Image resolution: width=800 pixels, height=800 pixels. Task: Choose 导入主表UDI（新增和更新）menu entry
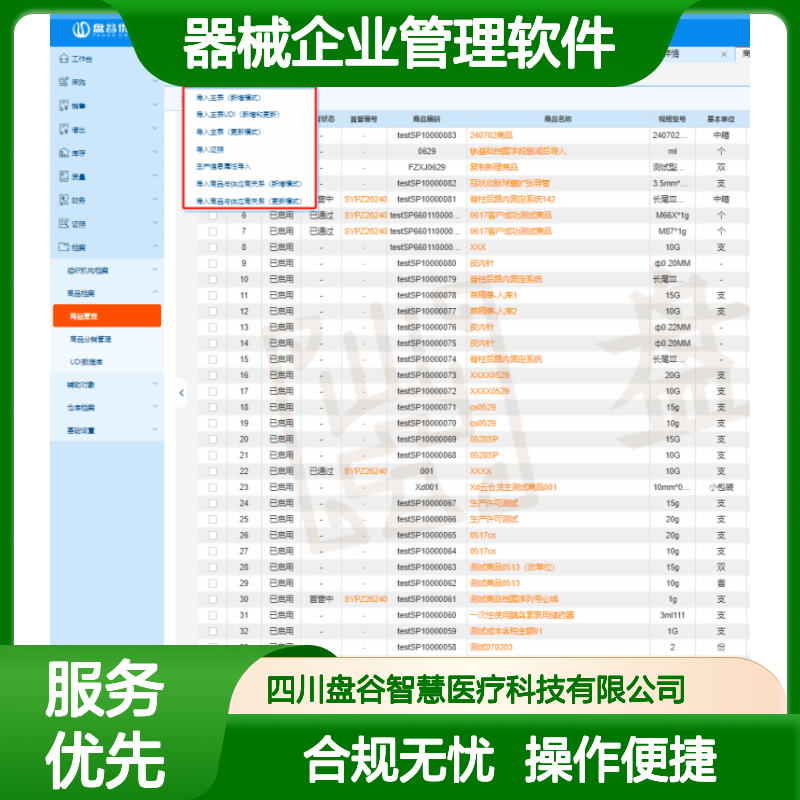pyautogui.click(x=238, y=114)
